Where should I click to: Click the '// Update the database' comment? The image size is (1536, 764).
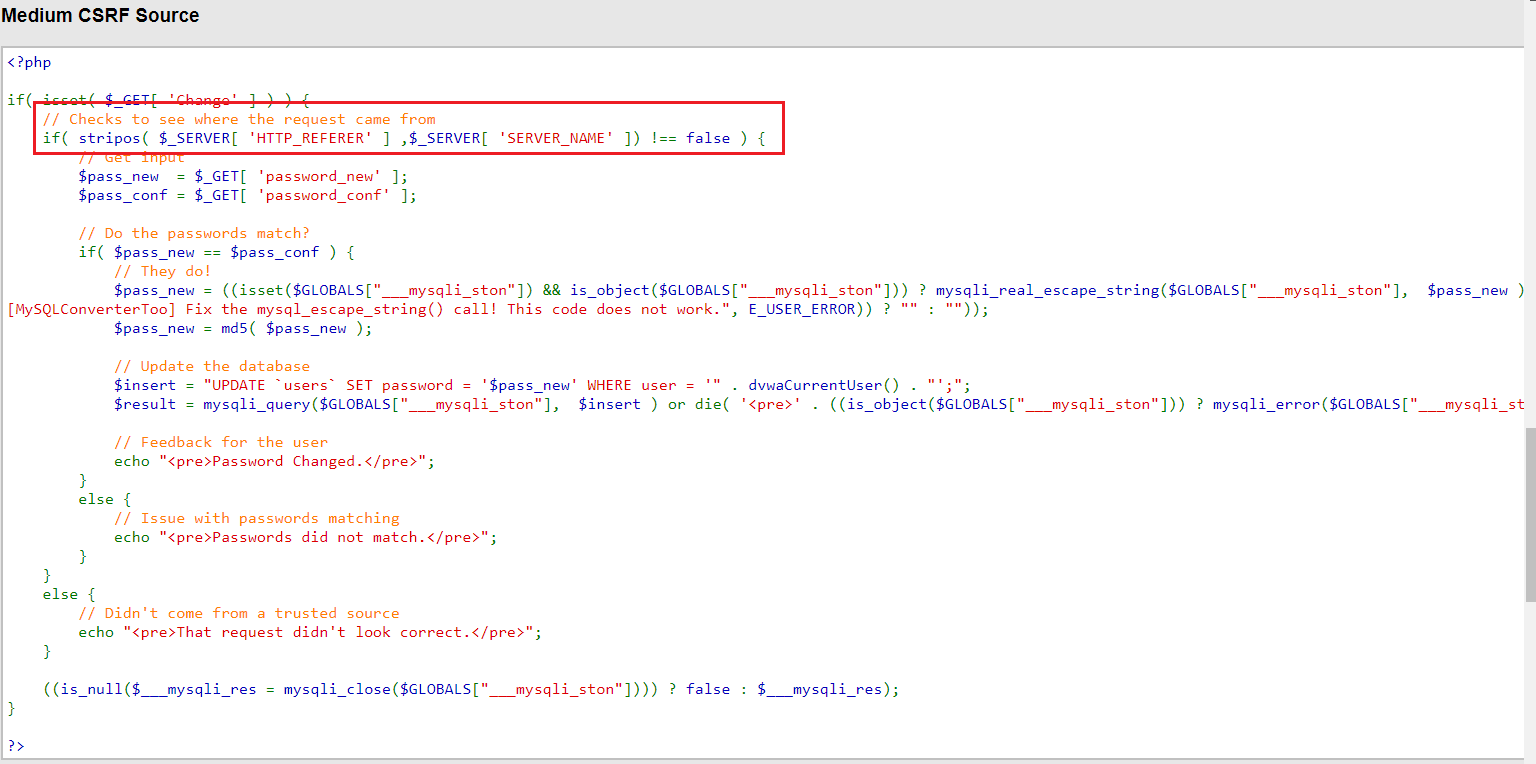[212, 366]
